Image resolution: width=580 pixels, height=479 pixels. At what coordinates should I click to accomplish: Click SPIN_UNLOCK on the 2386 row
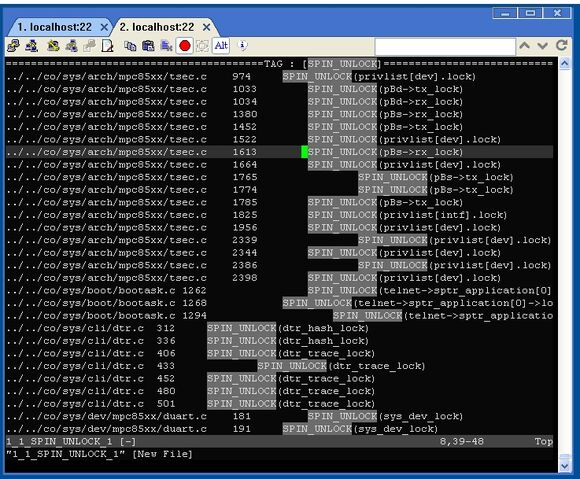coord(392,265)
